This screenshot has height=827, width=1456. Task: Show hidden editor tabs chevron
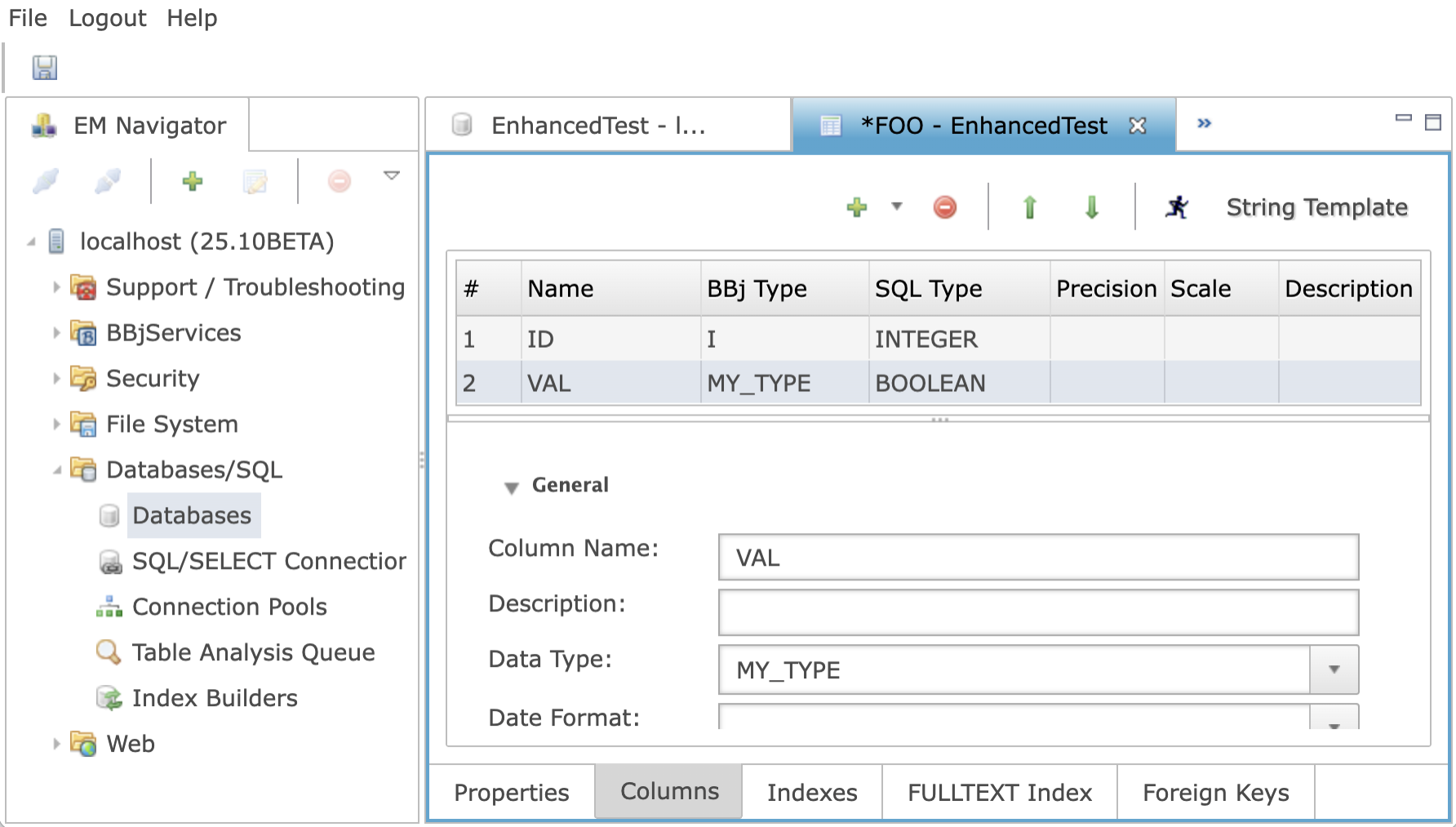pyautogui.click(x=1204, y=123)
